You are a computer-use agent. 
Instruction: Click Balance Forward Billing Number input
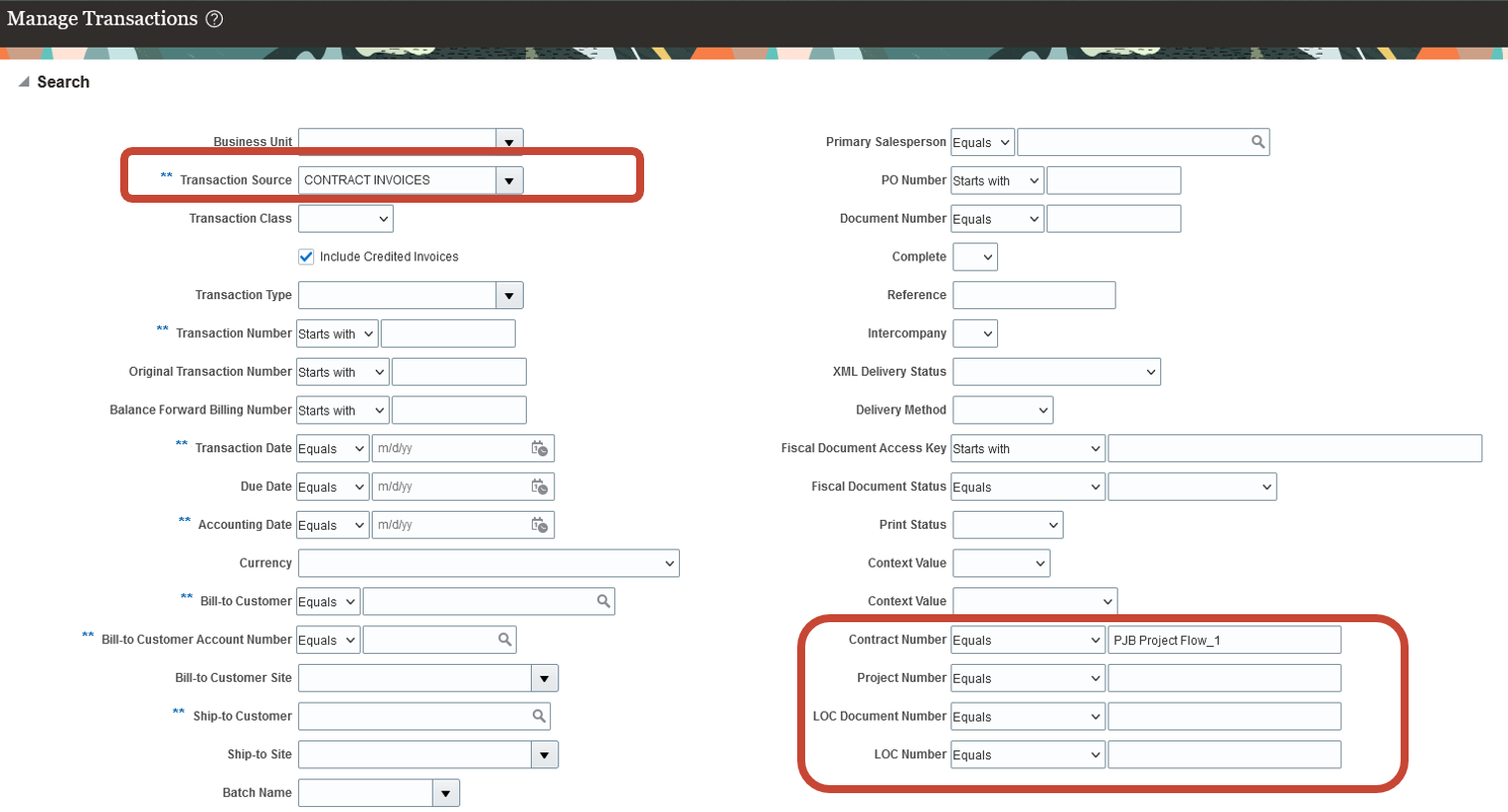[x=459, y=410]
